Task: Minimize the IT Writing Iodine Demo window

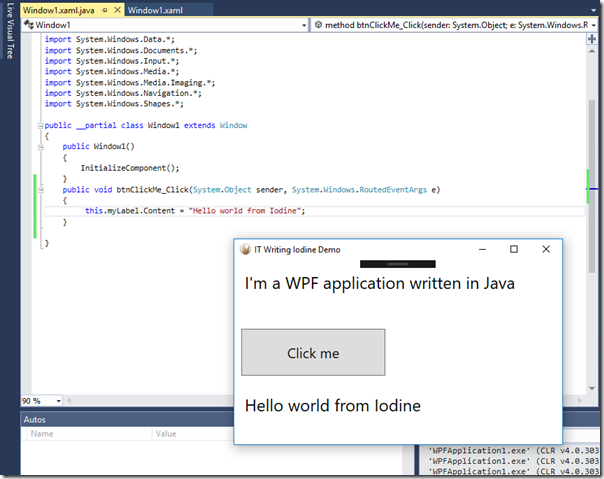Action: coord(482,249)
